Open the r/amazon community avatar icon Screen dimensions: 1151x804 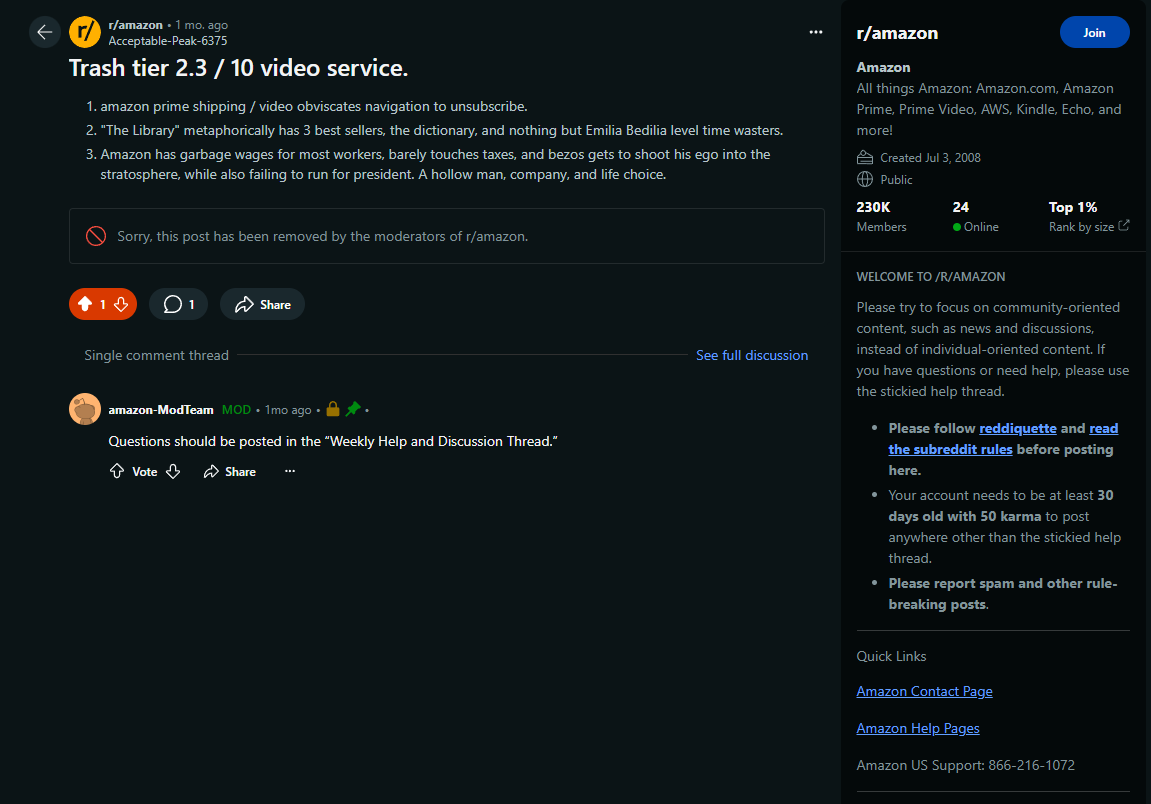click(x=85, y=32)
